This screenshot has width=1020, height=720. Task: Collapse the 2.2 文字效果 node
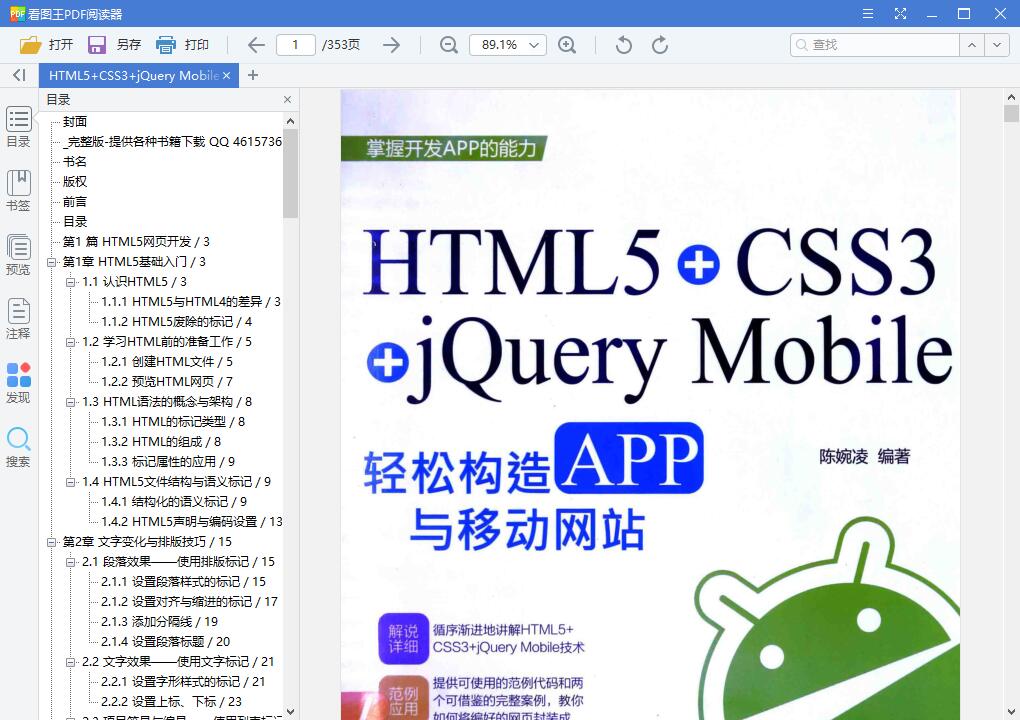(x=70, y=662)
